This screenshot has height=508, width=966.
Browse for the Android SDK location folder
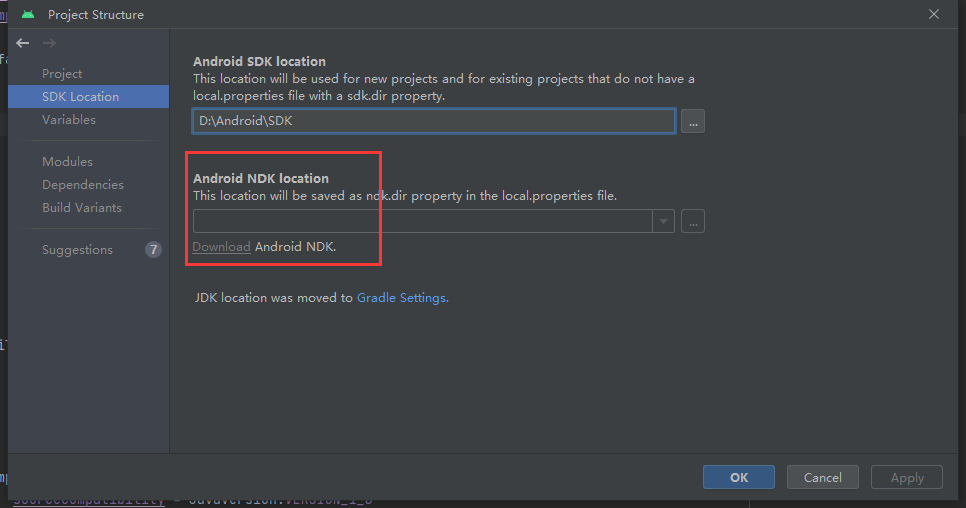(x=693, y=121)
